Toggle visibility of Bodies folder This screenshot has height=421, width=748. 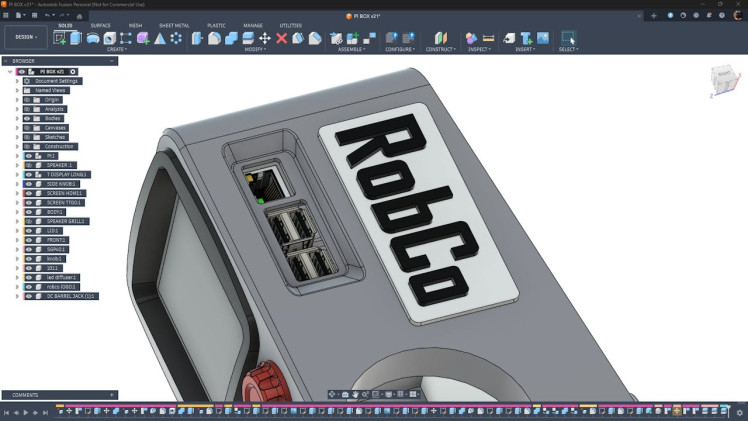(27, 118)
